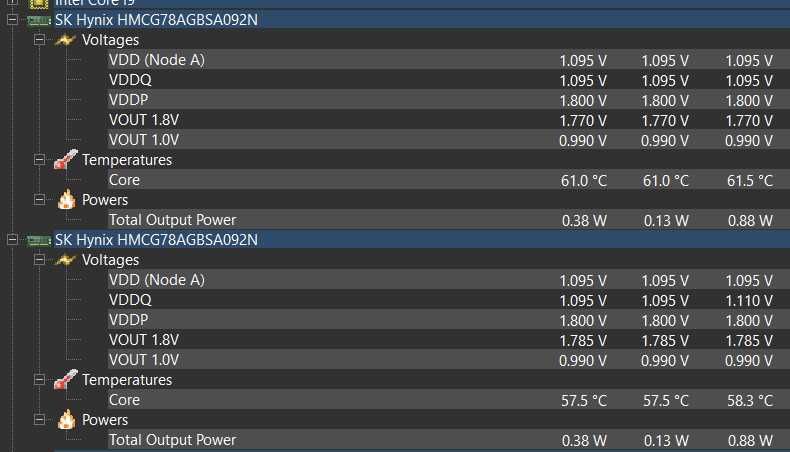Select VDDP row in second module
Viewport: 790px width, 452px height.
click(x=448, y=320)
